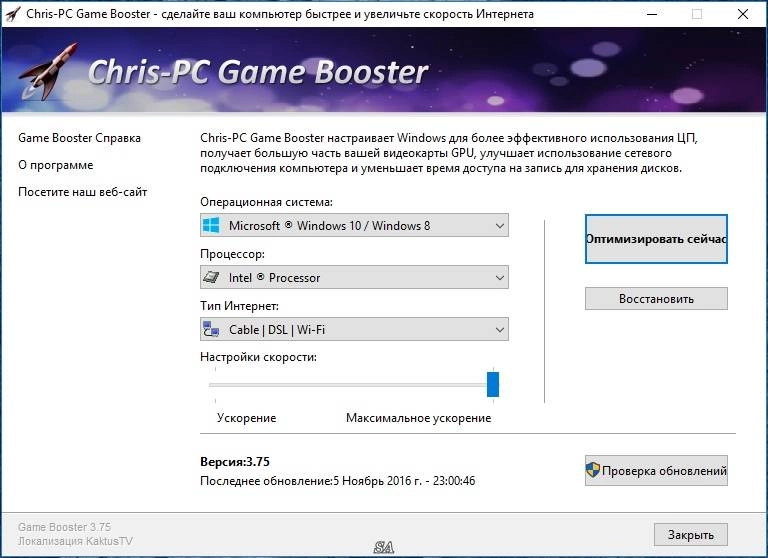Click the Версия:3.75 text
Screen dimensions: 768x558
pyautogui.click(x=235, y=461)
